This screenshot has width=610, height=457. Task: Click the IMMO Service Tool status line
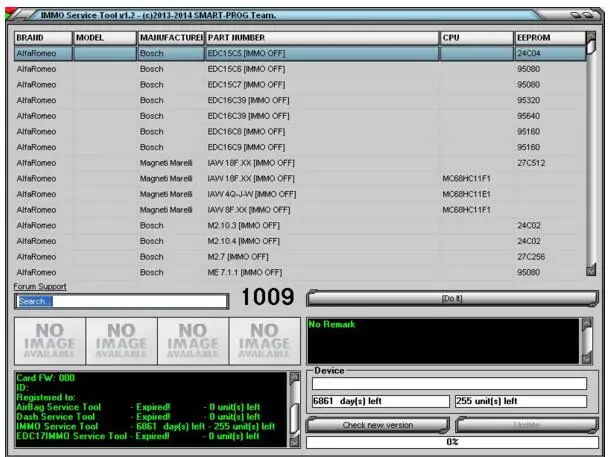pyautogui.click(x=145, y=427)
